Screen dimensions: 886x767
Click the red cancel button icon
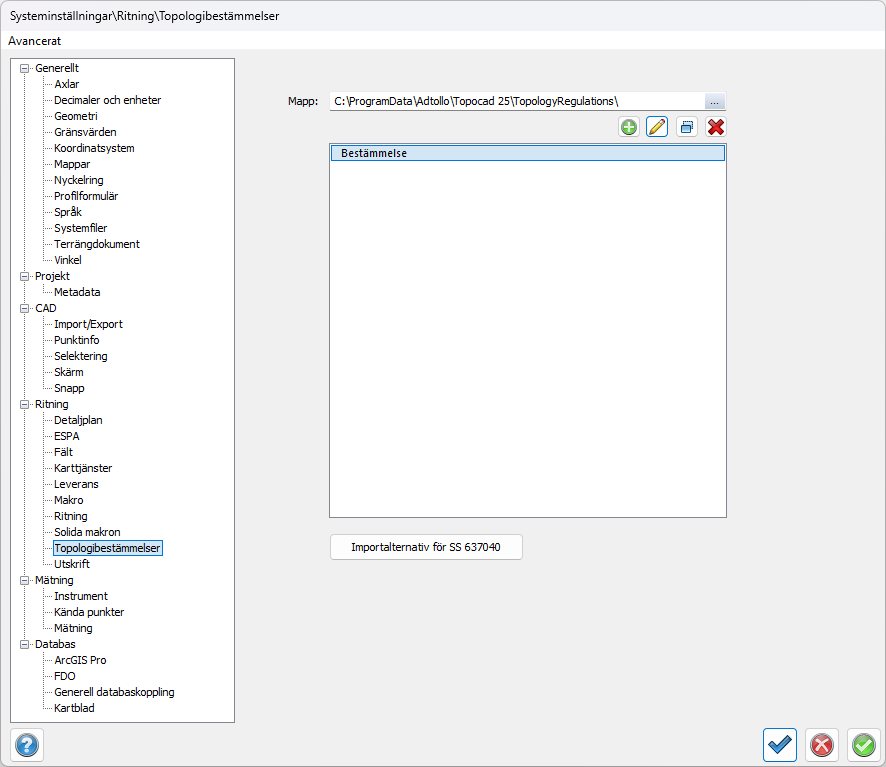click(822, 745)
